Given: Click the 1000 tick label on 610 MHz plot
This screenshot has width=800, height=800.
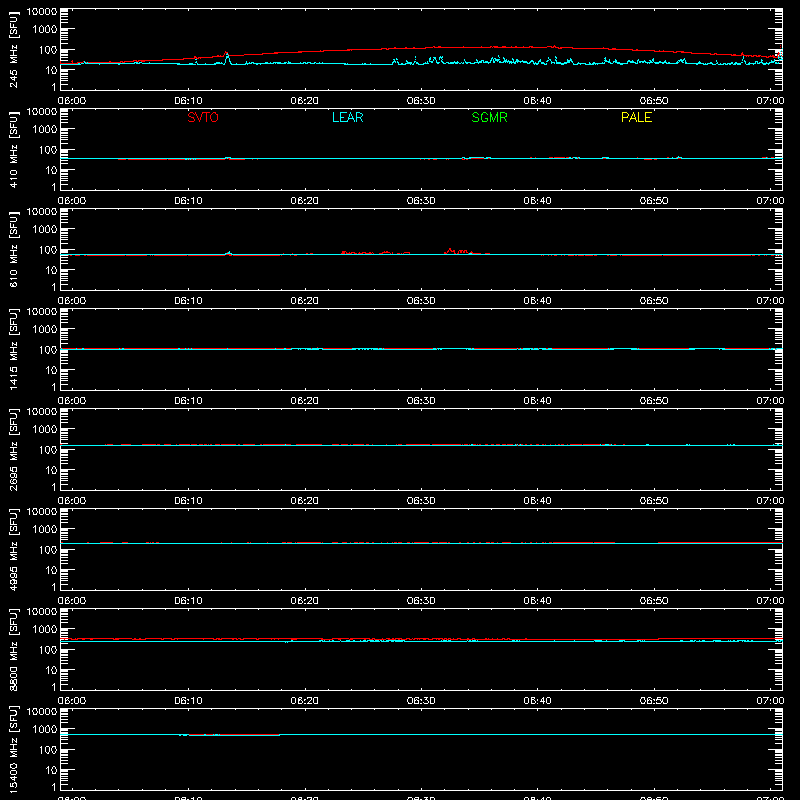Looking at the screenshot, I should point(45,230).
